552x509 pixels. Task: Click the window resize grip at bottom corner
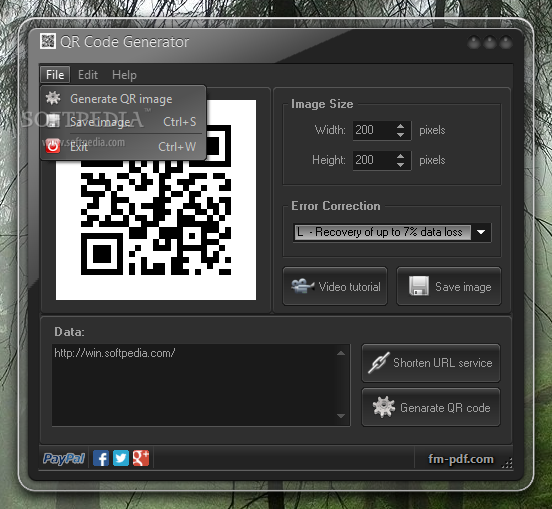pyautogui.click(x=507, y=464)
